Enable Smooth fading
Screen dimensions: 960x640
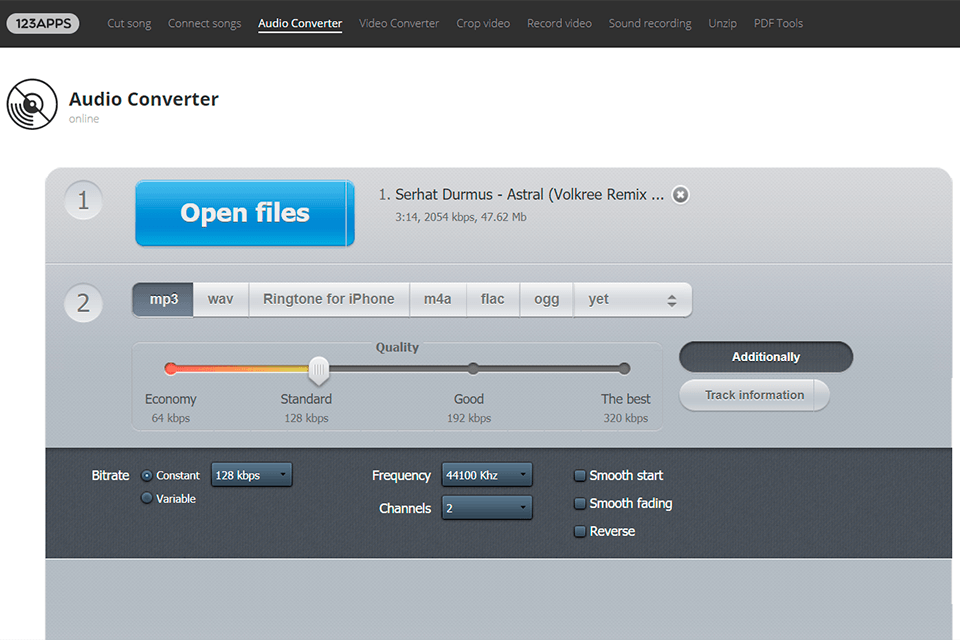[x=580, y=503]
